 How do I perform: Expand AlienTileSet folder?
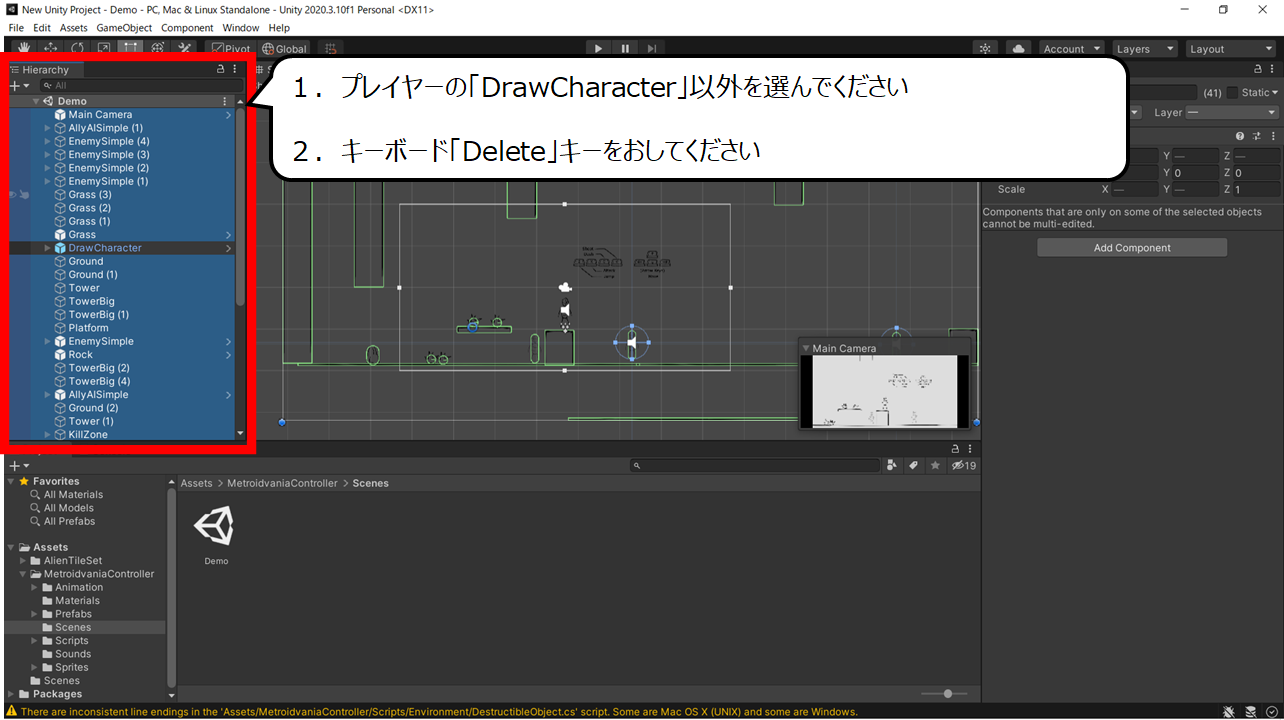click(x=23, y=561)
